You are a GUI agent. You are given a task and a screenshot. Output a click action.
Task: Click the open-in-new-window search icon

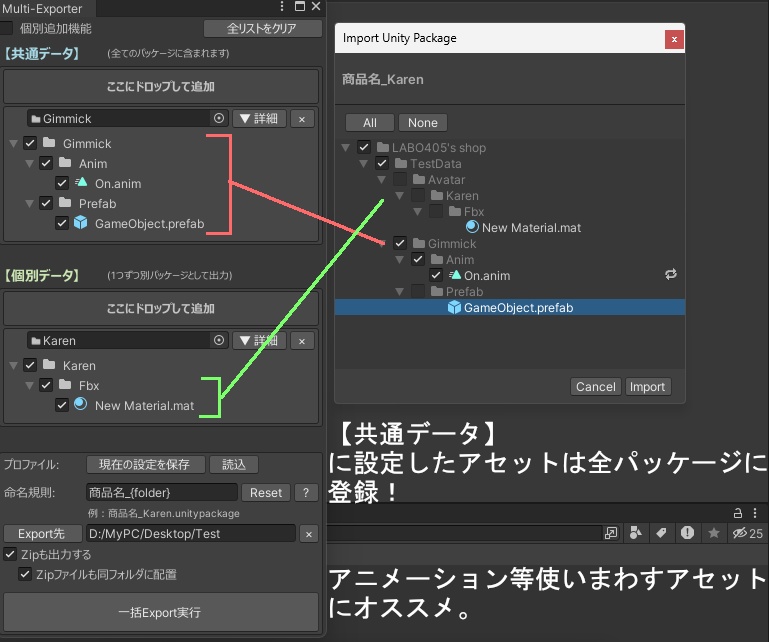pyautogui.click(x=611, y=533)
